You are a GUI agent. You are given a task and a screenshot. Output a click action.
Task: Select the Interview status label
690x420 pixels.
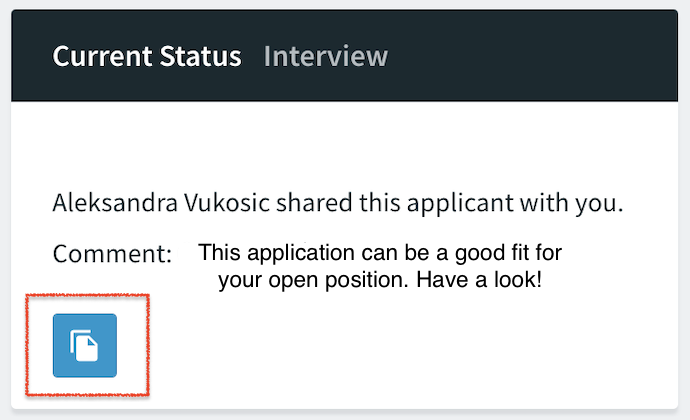pyautogui.click(x=326, y=56)
